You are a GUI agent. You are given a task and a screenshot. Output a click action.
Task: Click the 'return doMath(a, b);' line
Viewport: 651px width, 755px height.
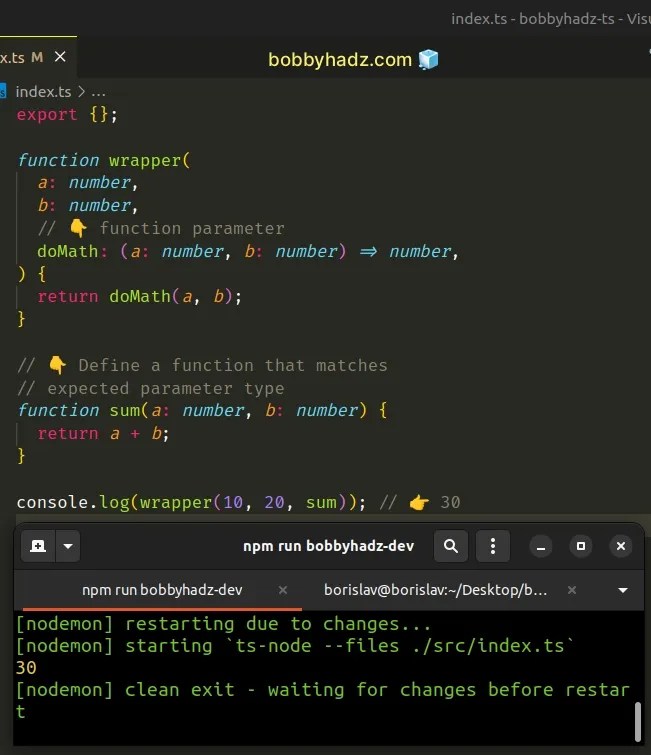click(140, 297)
